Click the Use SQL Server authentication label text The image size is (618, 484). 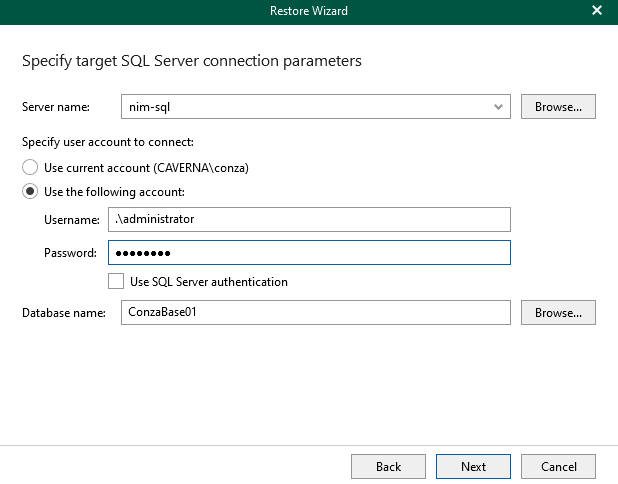coord(209,282)
